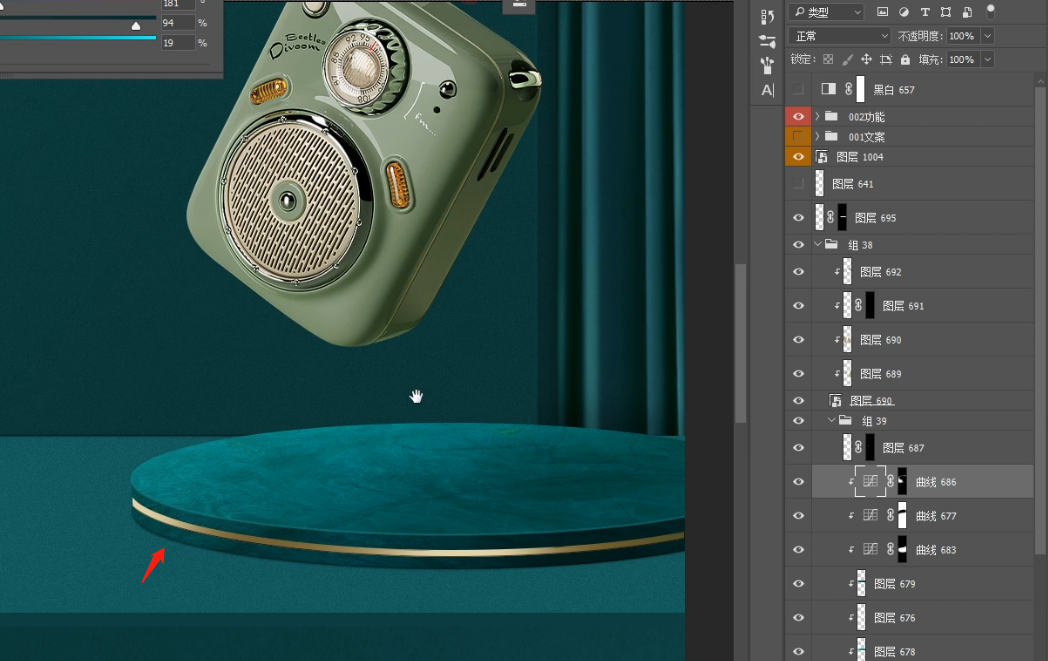Viewport: 1048px width, 661px height.
Task: Select layer 图层 692
Action: point(922,271)
